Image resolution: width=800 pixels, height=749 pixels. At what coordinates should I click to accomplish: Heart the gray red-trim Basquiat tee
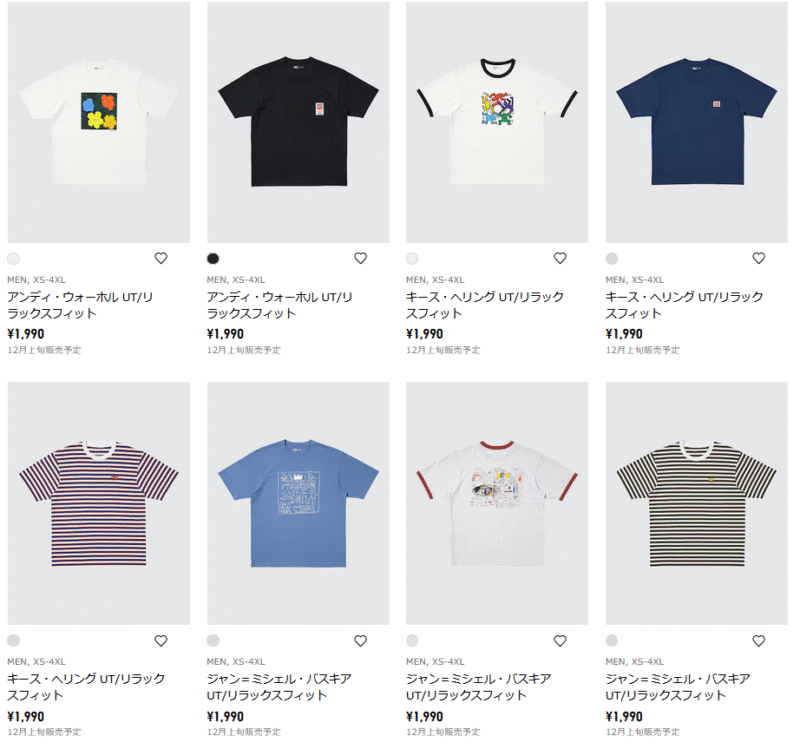[560, 641]
